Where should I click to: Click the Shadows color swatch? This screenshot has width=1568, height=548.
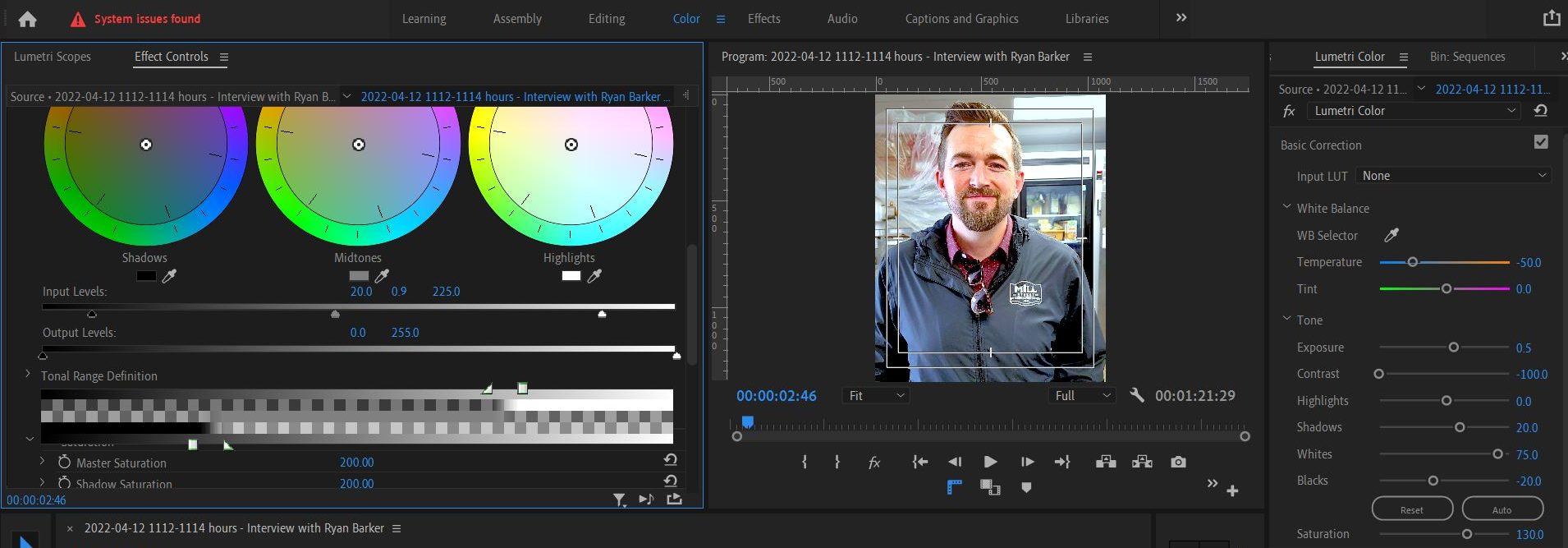pos(146,276)
